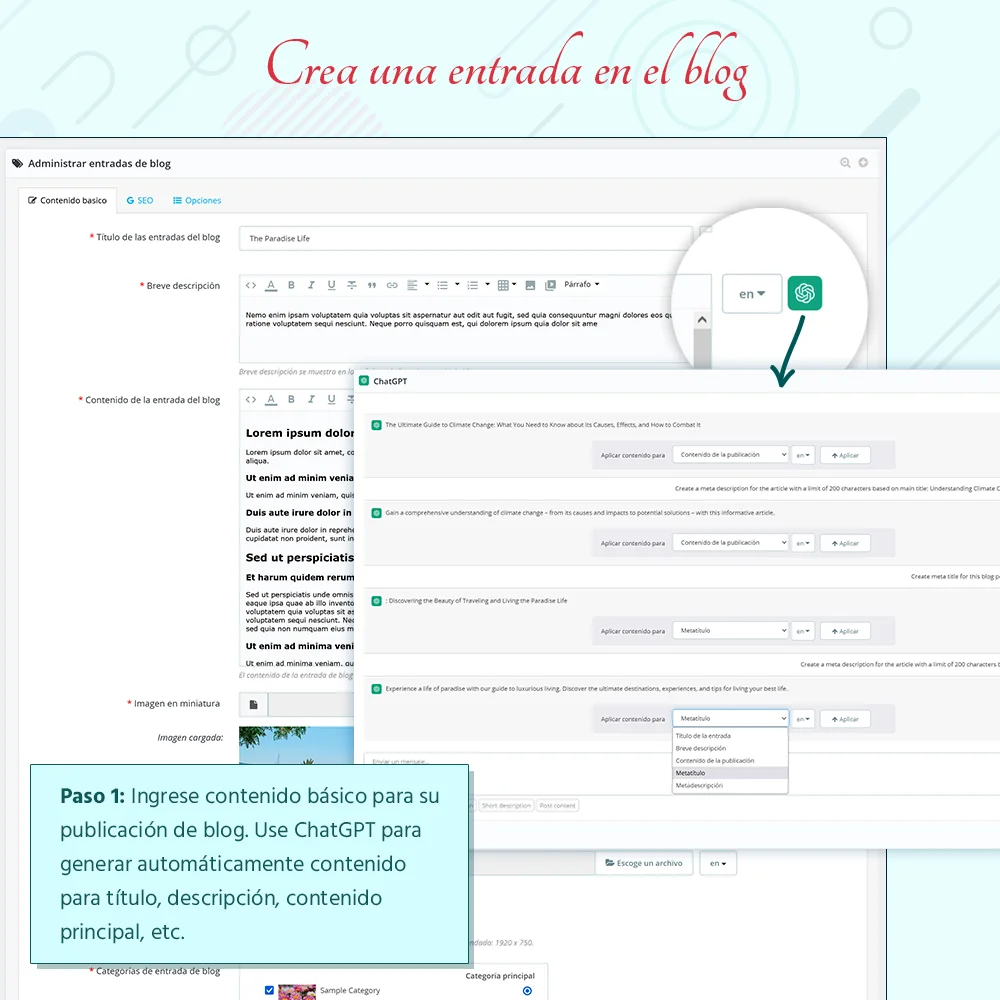Click the Aplicar button for Metatítulo content
This screenshot has height=1000, width=1000.
click(x=845, y=631)
